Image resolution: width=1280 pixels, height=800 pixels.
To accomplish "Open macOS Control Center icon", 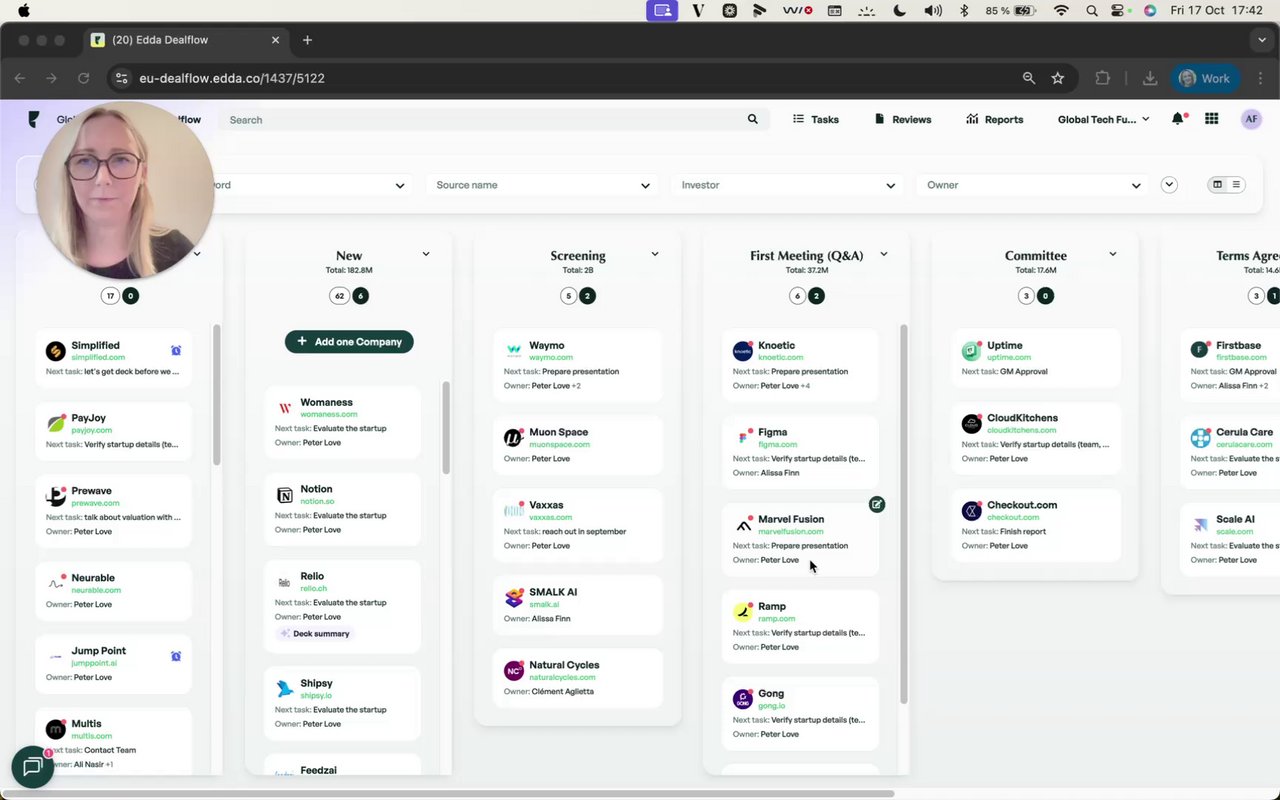I will click(x=1120, y=11).
